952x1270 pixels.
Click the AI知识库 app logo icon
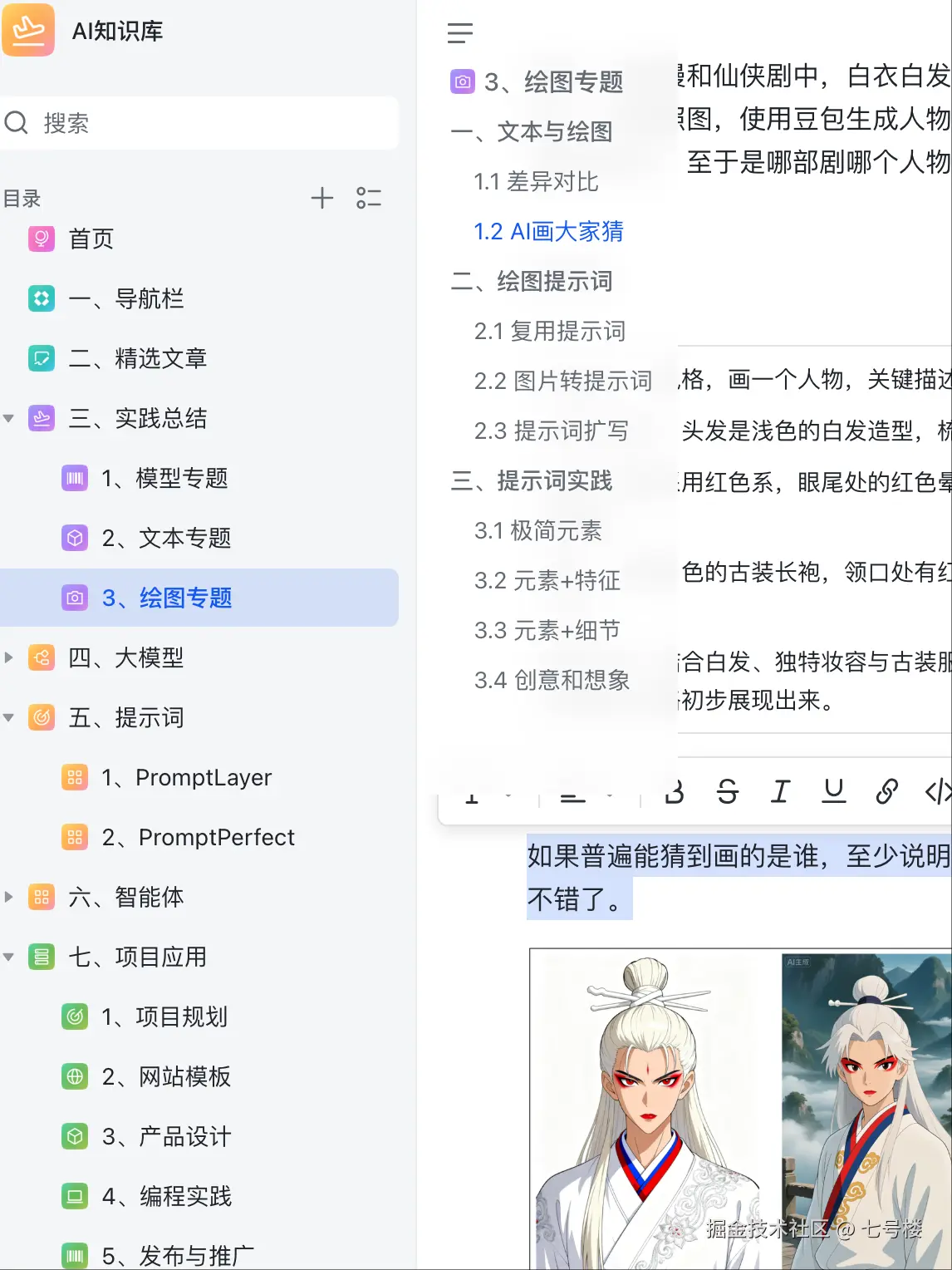point(29,30)
